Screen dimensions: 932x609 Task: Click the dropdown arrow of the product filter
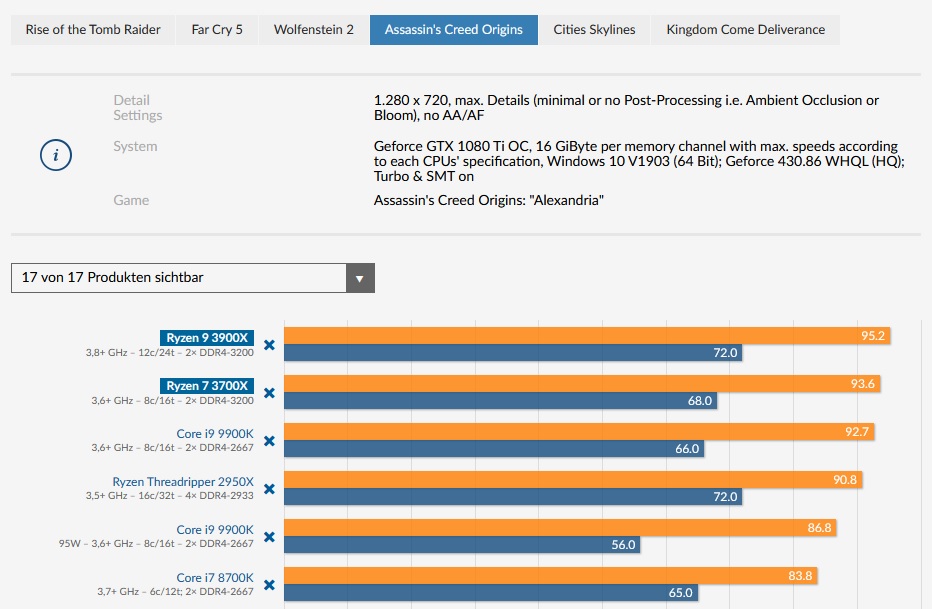[x=360, y=278]
